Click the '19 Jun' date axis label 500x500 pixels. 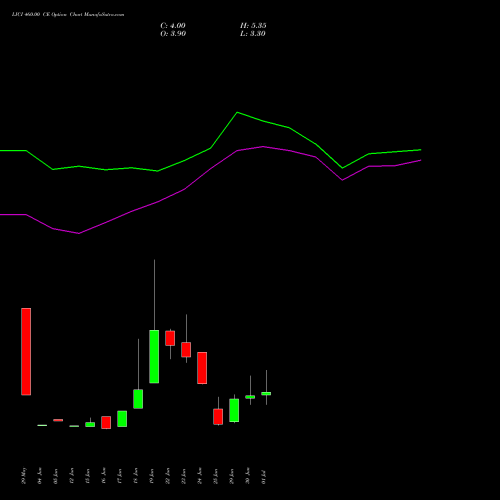click(x=152, y=476)
